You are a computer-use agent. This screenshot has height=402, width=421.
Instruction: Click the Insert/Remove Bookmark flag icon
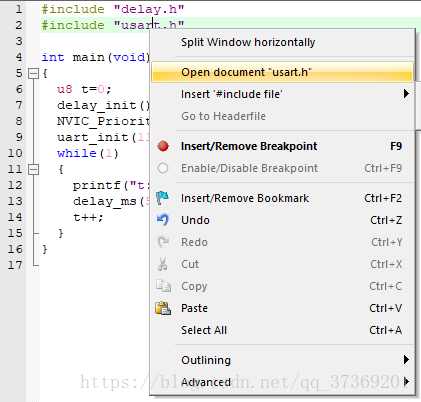(163, 198)
